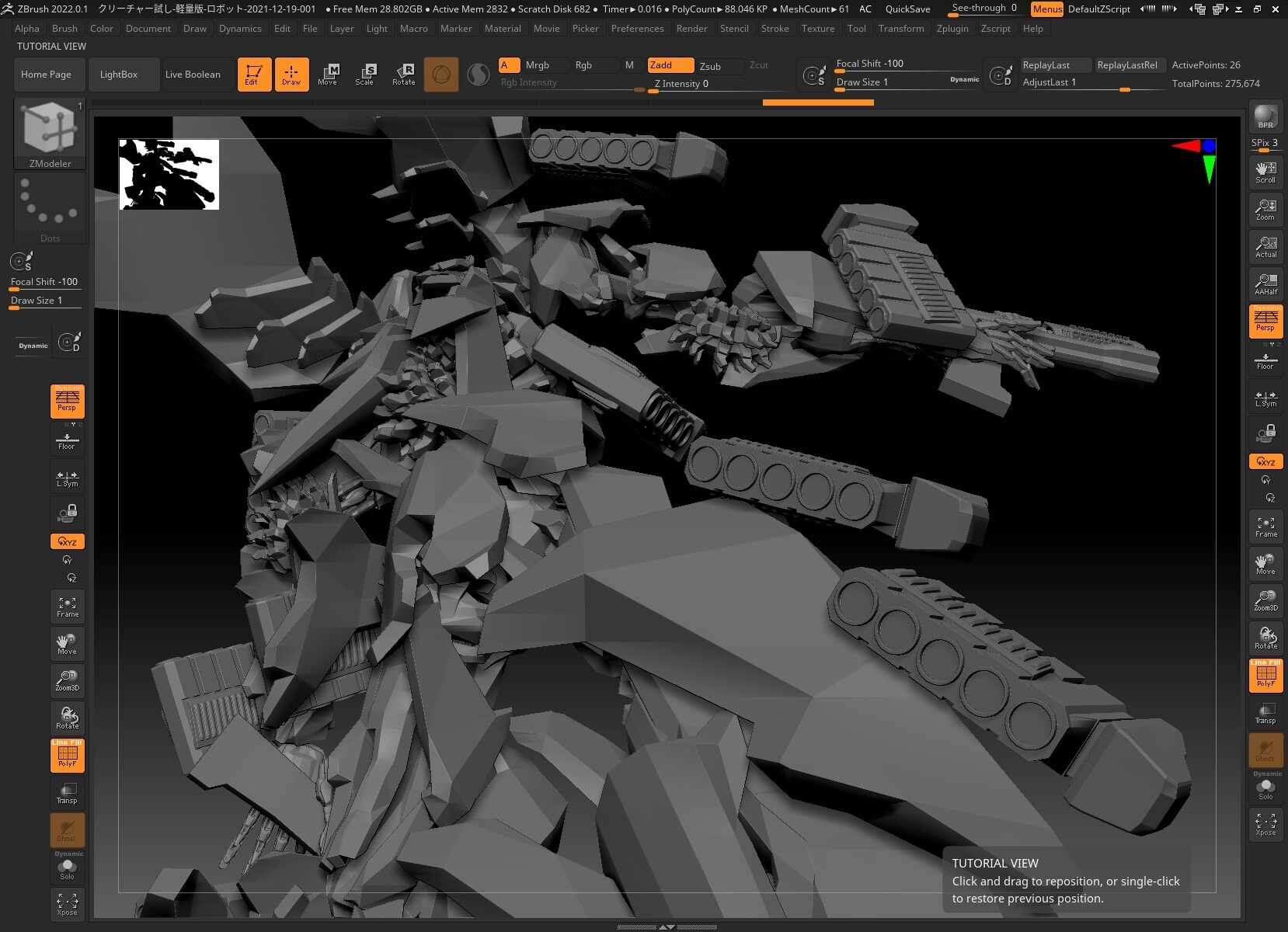Screen dimensions: 1288x932
Task: Click the AAHalf view icon
Action: [x=1265, y=283]
